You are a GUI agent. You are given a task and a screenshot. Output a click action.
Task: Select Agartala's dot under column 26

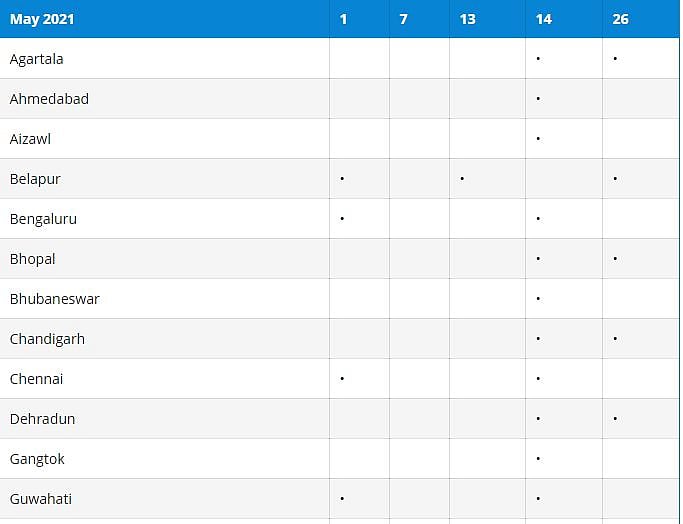pyautogui.click(x=615, y=59)
